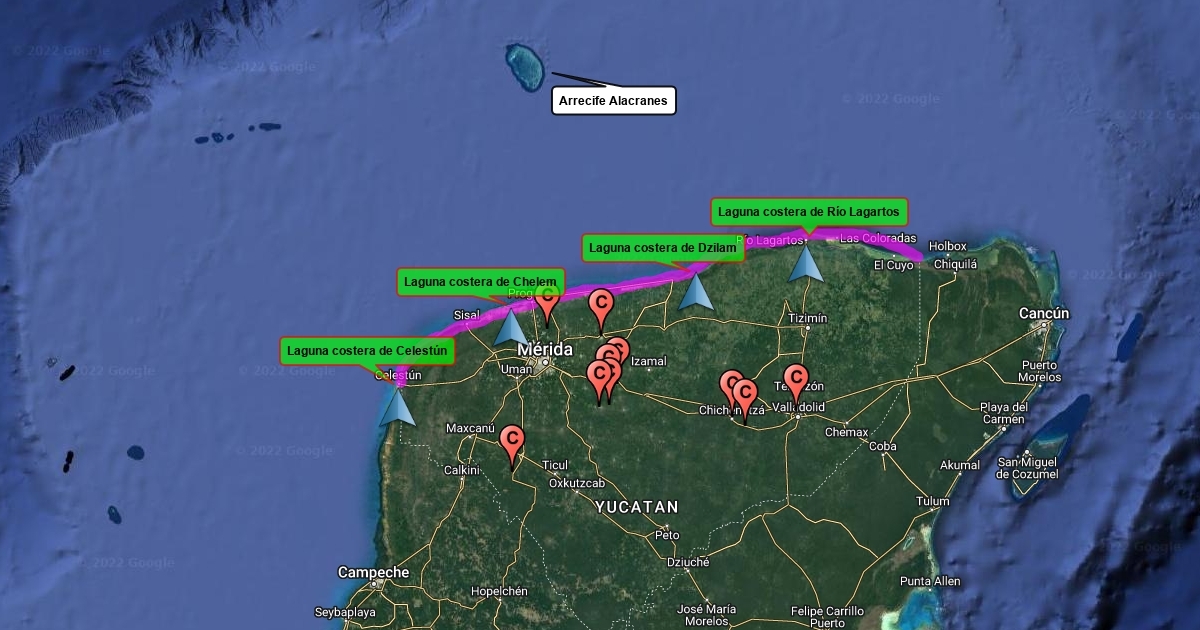Click the Dziuché town label
Screen dimensions: 1200x630
(x=688, y=563)
